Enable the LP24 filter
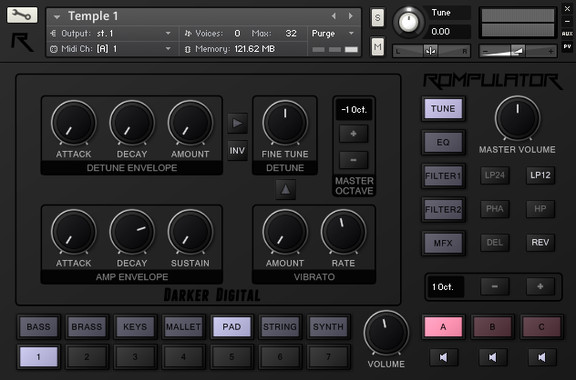This screenshot has height=380, width=576. click(x=495, y=175)
